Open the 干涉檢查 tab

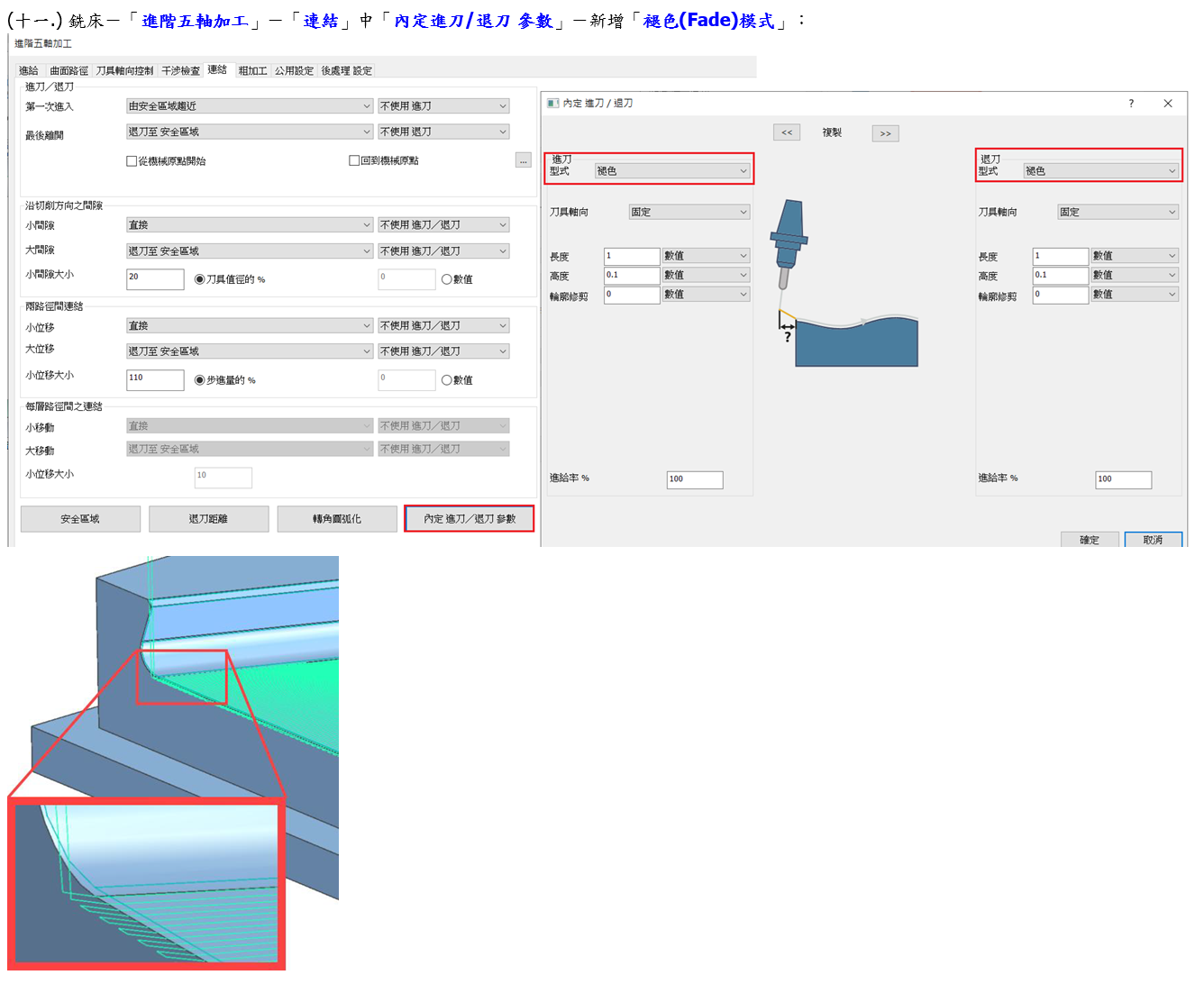coord(180,70)
